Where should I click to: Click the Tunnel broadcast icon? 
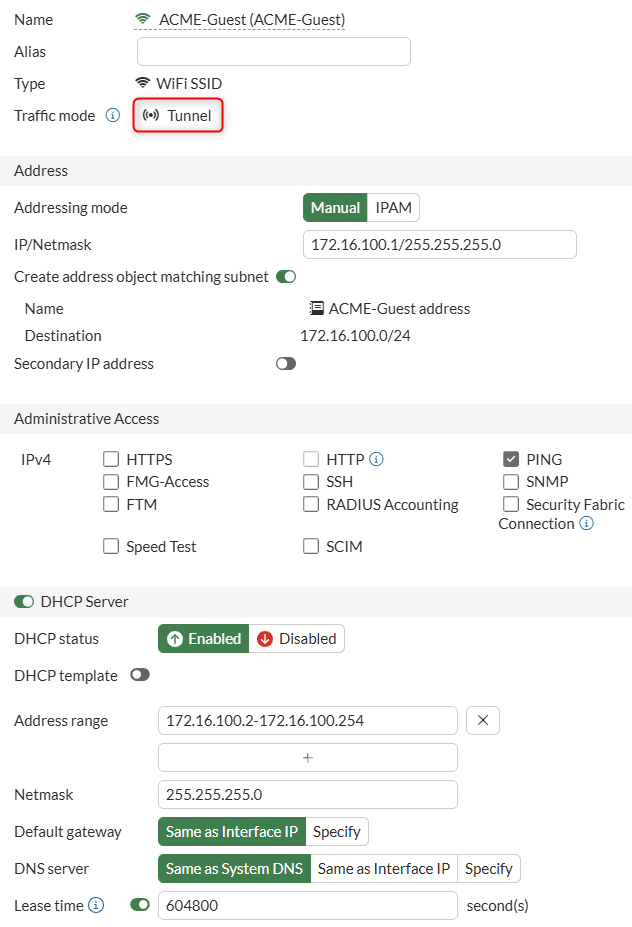tap(151, 115)
